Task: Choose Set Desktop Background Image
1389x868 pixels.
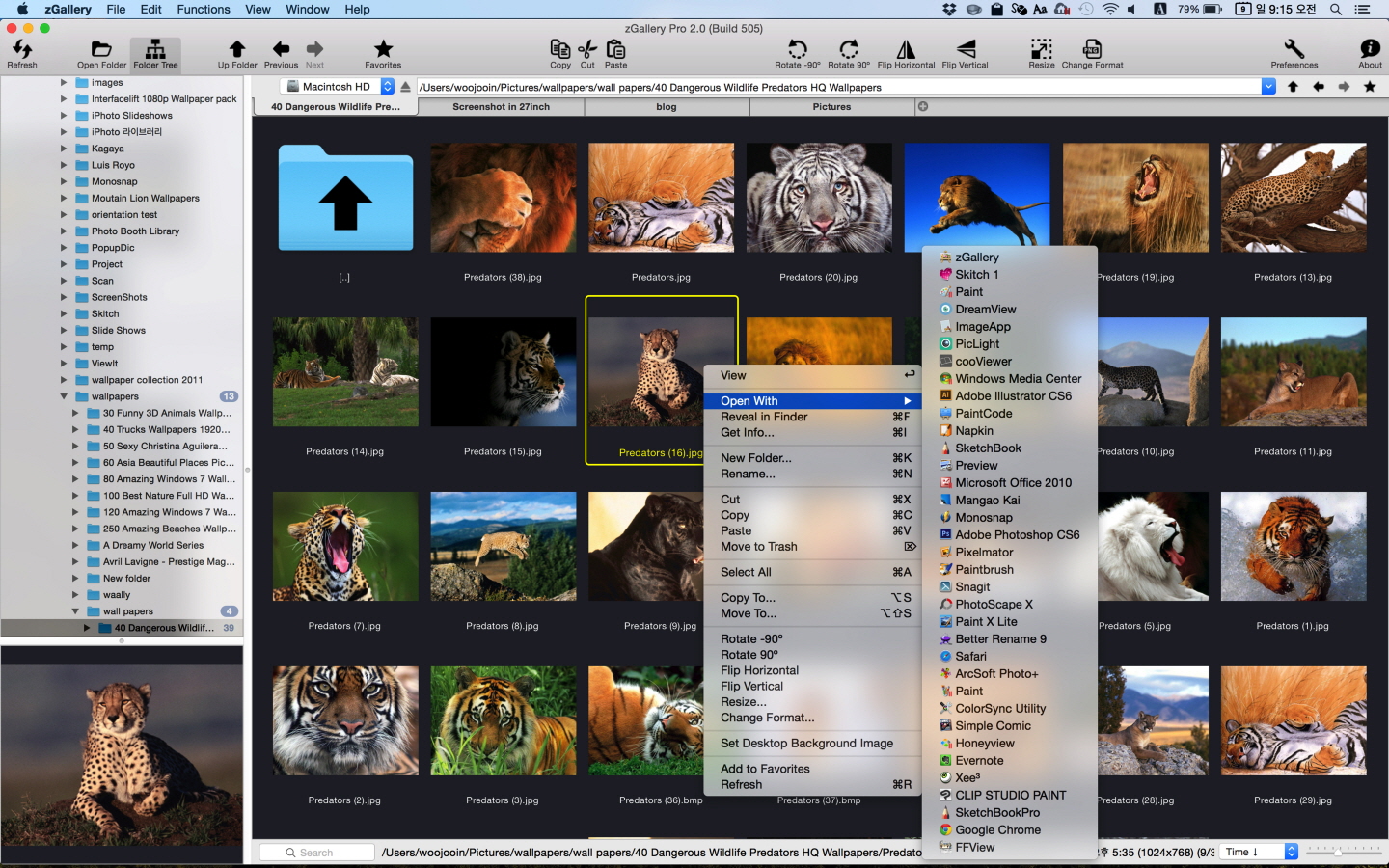Action: 806,744
